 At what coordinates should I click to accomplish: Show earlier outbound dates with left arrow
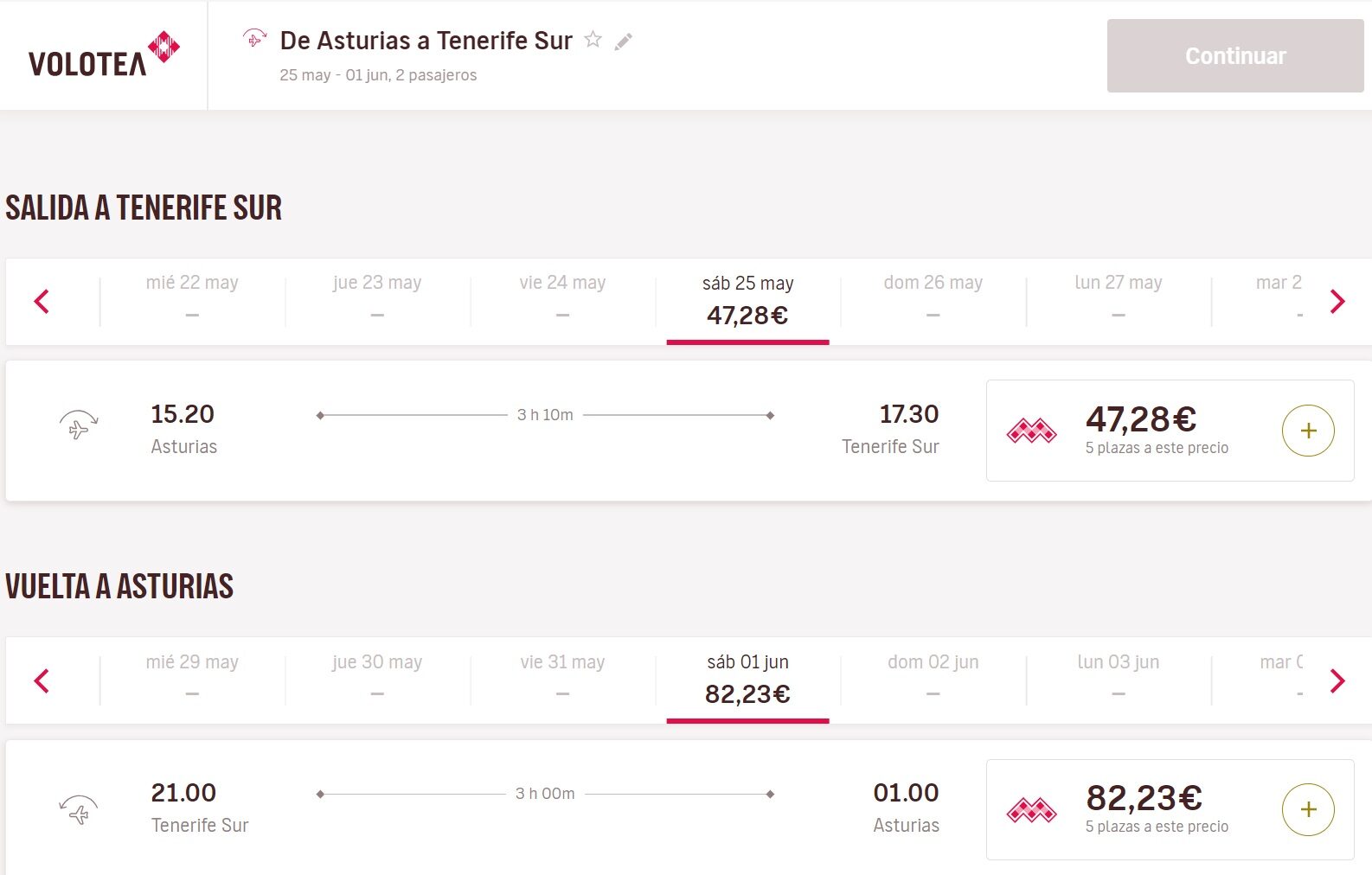tap(42, 302)
